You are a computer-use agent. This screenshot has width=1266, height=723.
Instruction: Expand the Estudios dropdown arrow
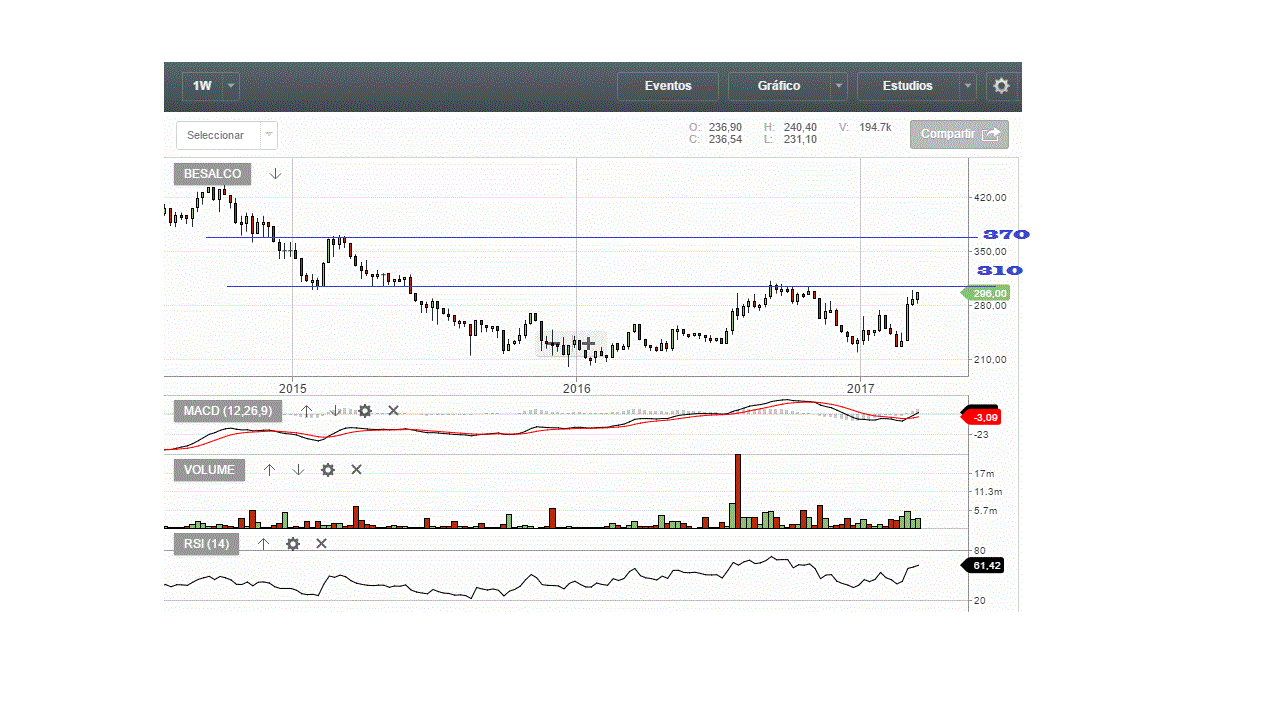(x=967, y=86)
